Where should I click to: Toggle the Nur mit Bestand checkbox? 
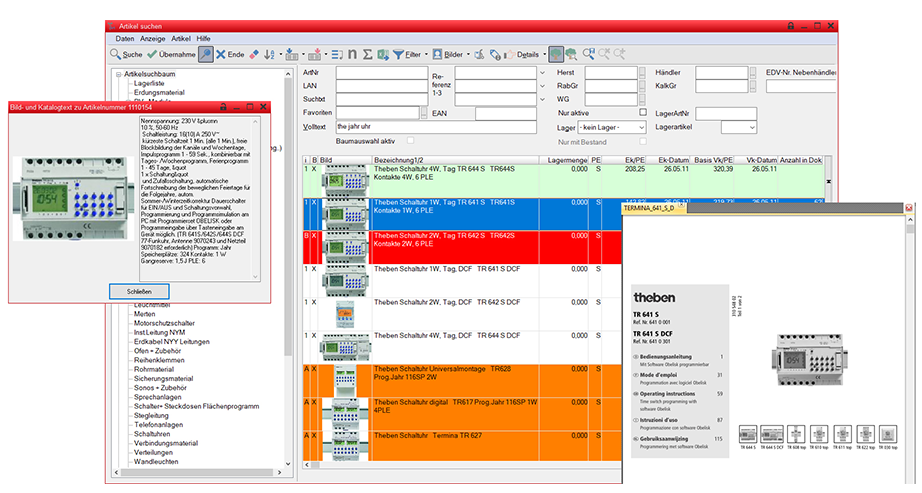[643, 141]
